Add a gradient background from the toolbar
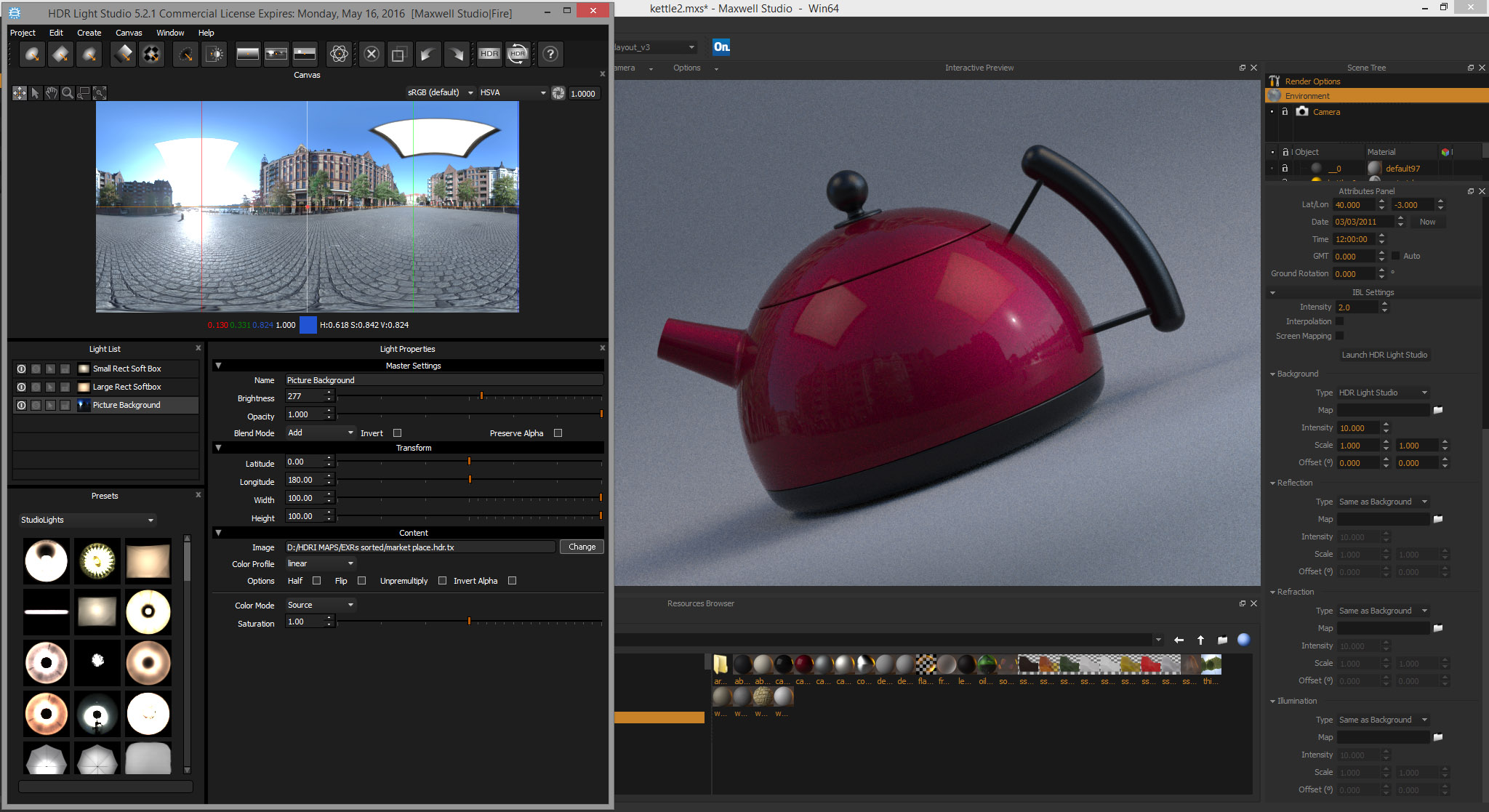1489x812 pixels. click(248, 55)
